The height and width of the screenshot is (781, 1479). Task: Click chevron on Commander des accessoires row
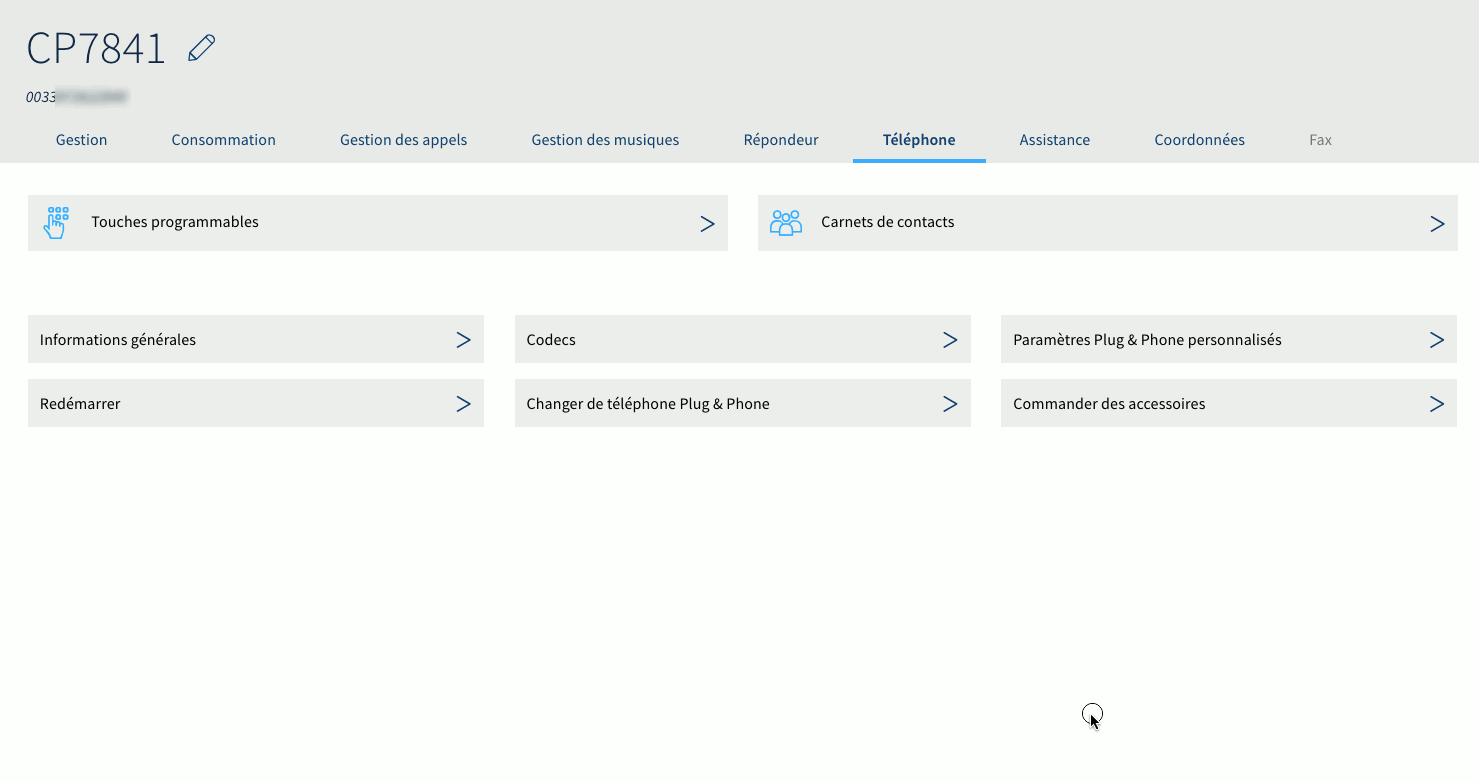pyautogui.click(x=1437, y=404)
